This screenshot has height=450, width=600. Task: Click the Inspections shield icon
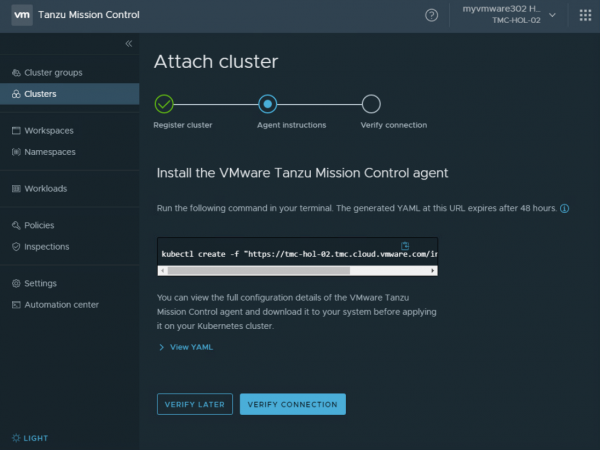[x=15, y=246]
